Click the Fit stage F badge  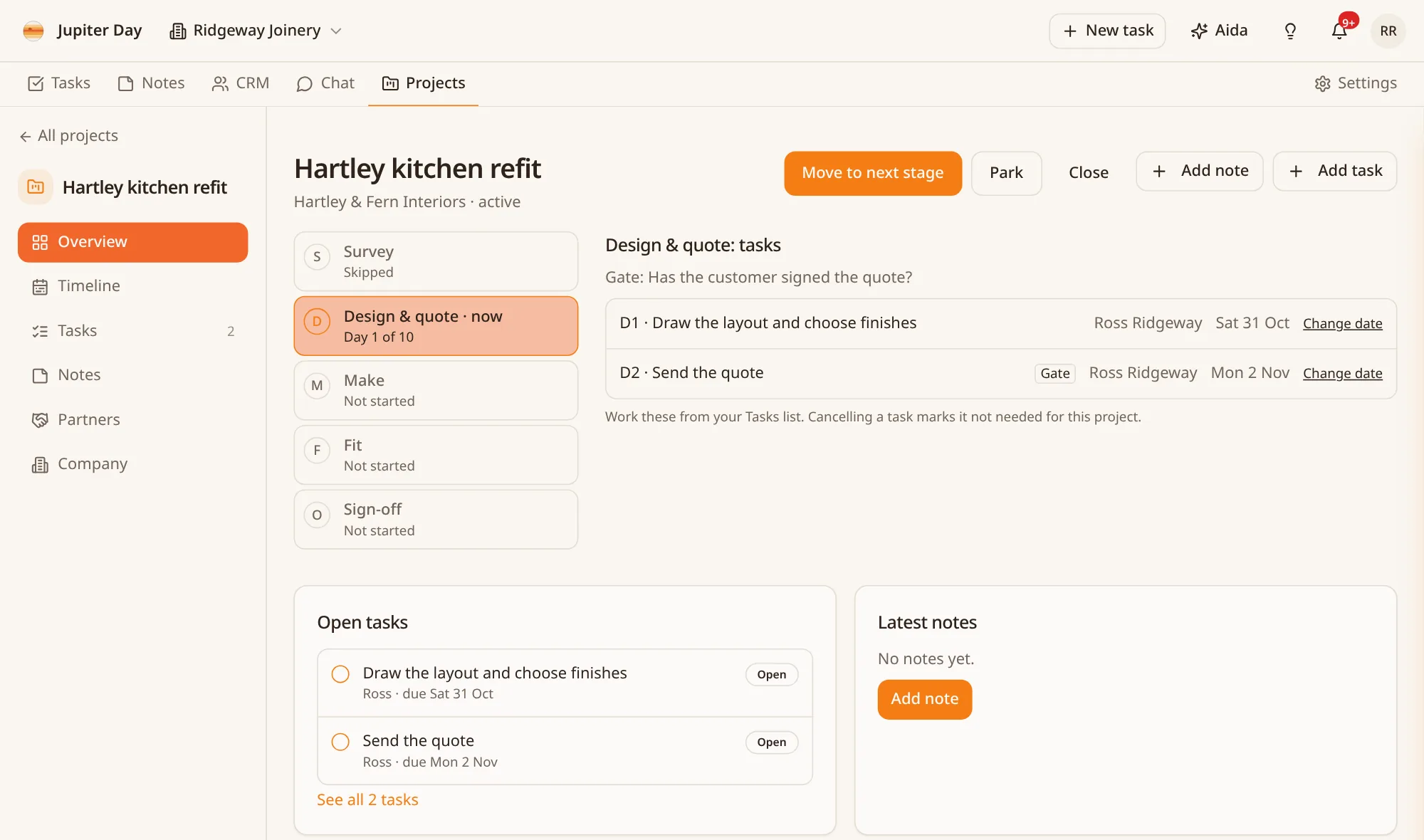317,451
